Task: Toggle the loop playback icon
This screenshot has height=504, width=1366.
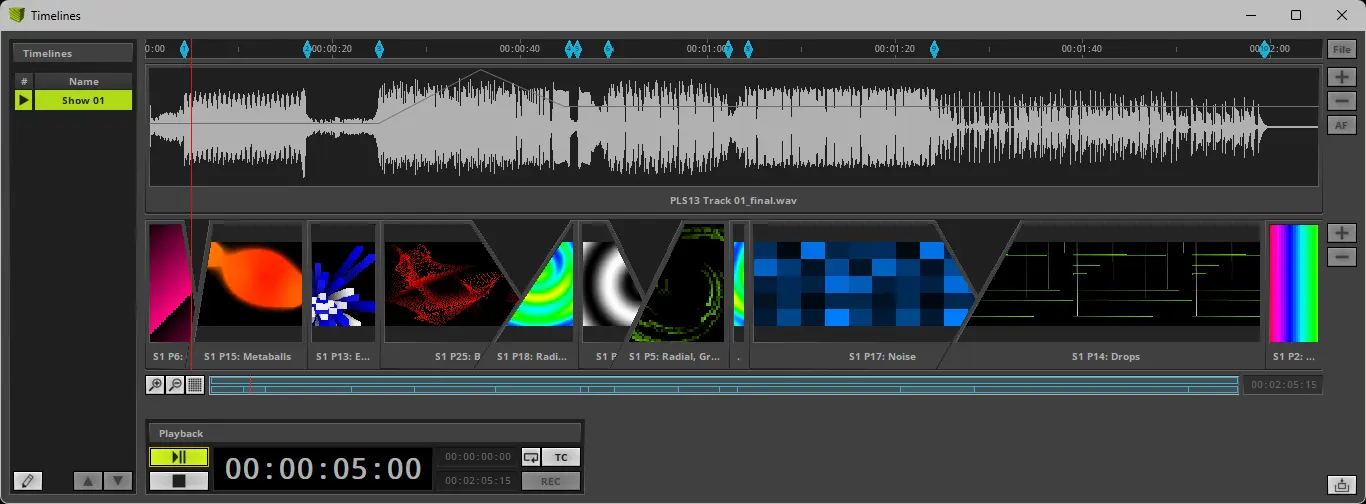Action: coord(531,457)
